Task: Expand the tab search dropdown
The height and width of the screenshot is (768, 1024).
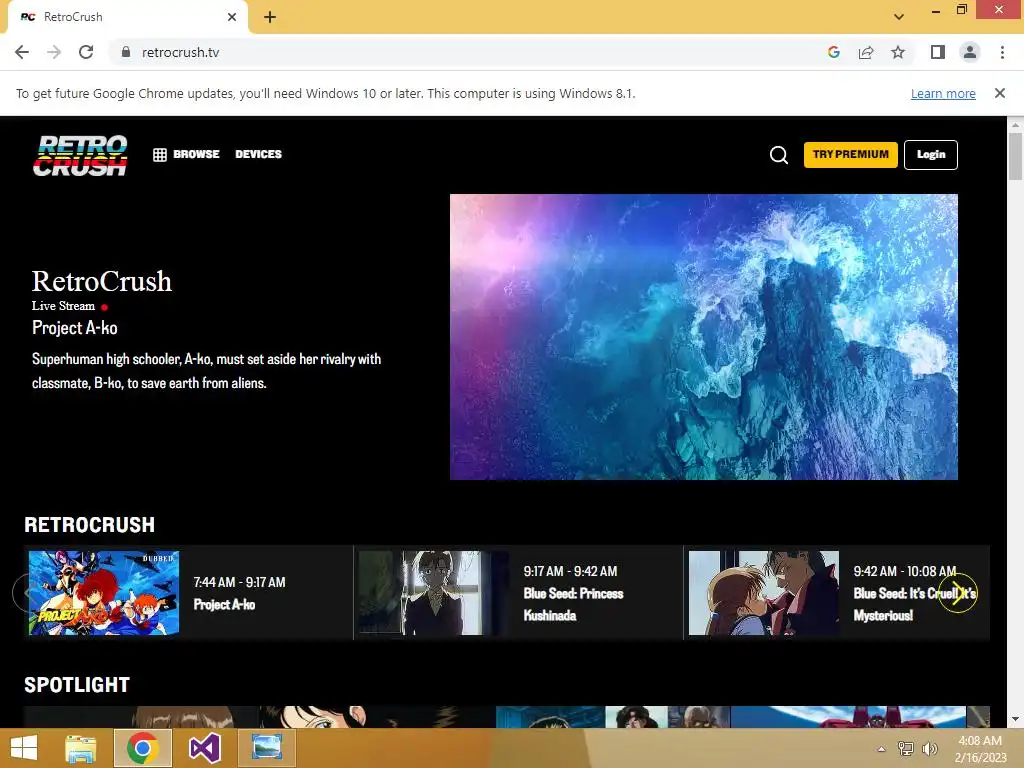Action: [x=899, y=17]
